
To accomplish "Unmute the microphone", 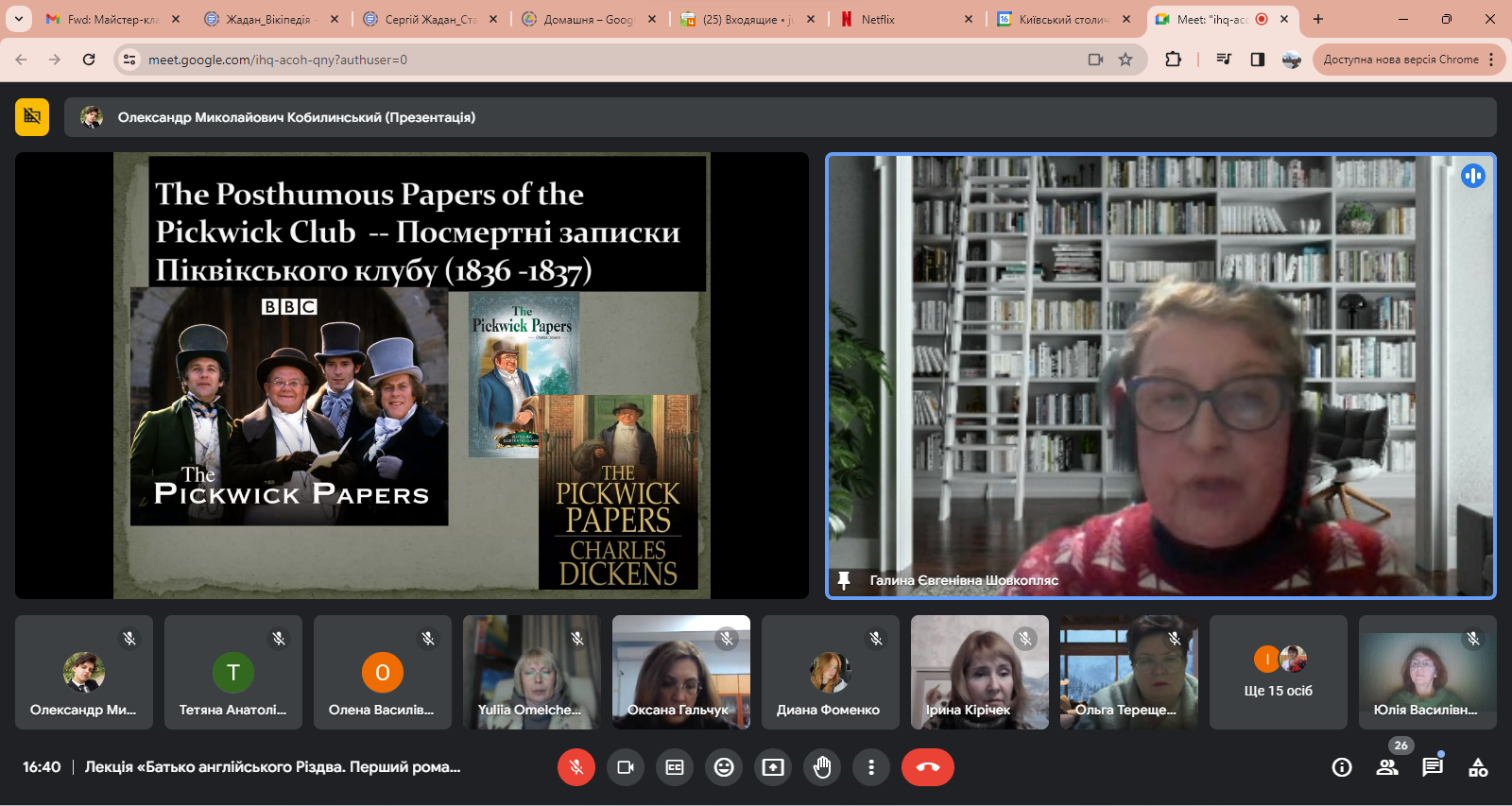I will [x=576, y=767].
